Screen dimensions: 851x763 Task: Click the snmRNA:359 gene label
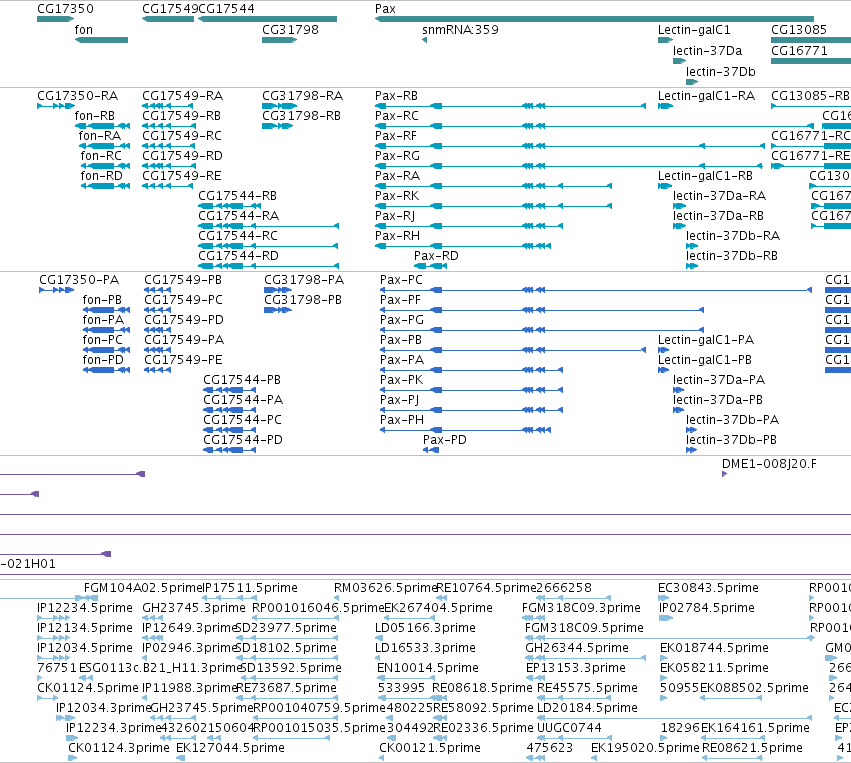pos(460,30)
